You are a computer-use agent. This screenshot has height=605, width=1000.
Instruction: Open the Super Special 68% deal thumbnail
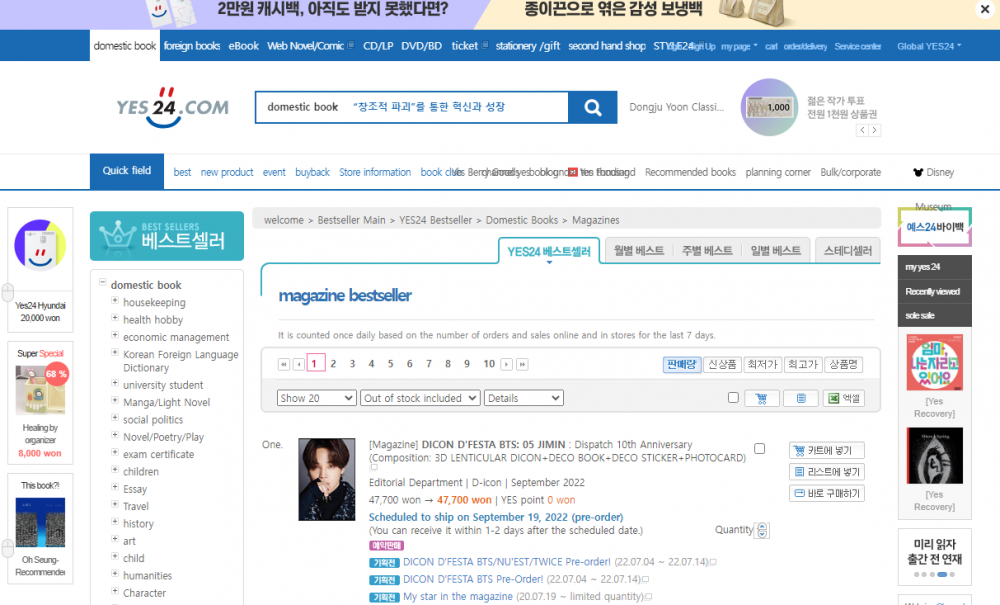(40, 390)
